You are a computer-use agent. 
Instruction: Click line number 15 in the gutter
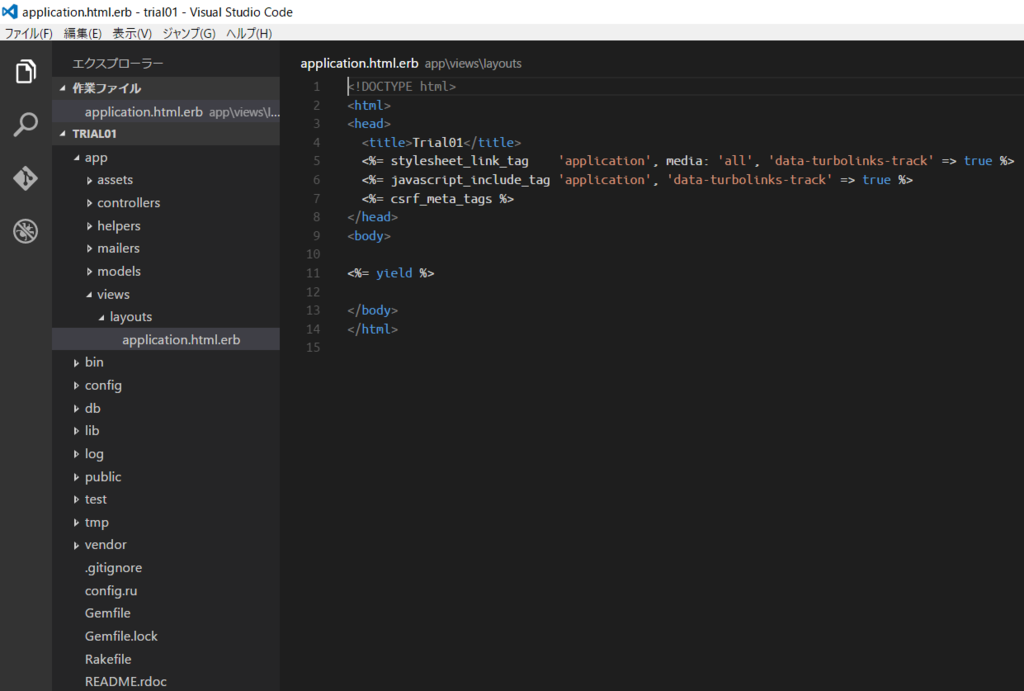(313, 347)
